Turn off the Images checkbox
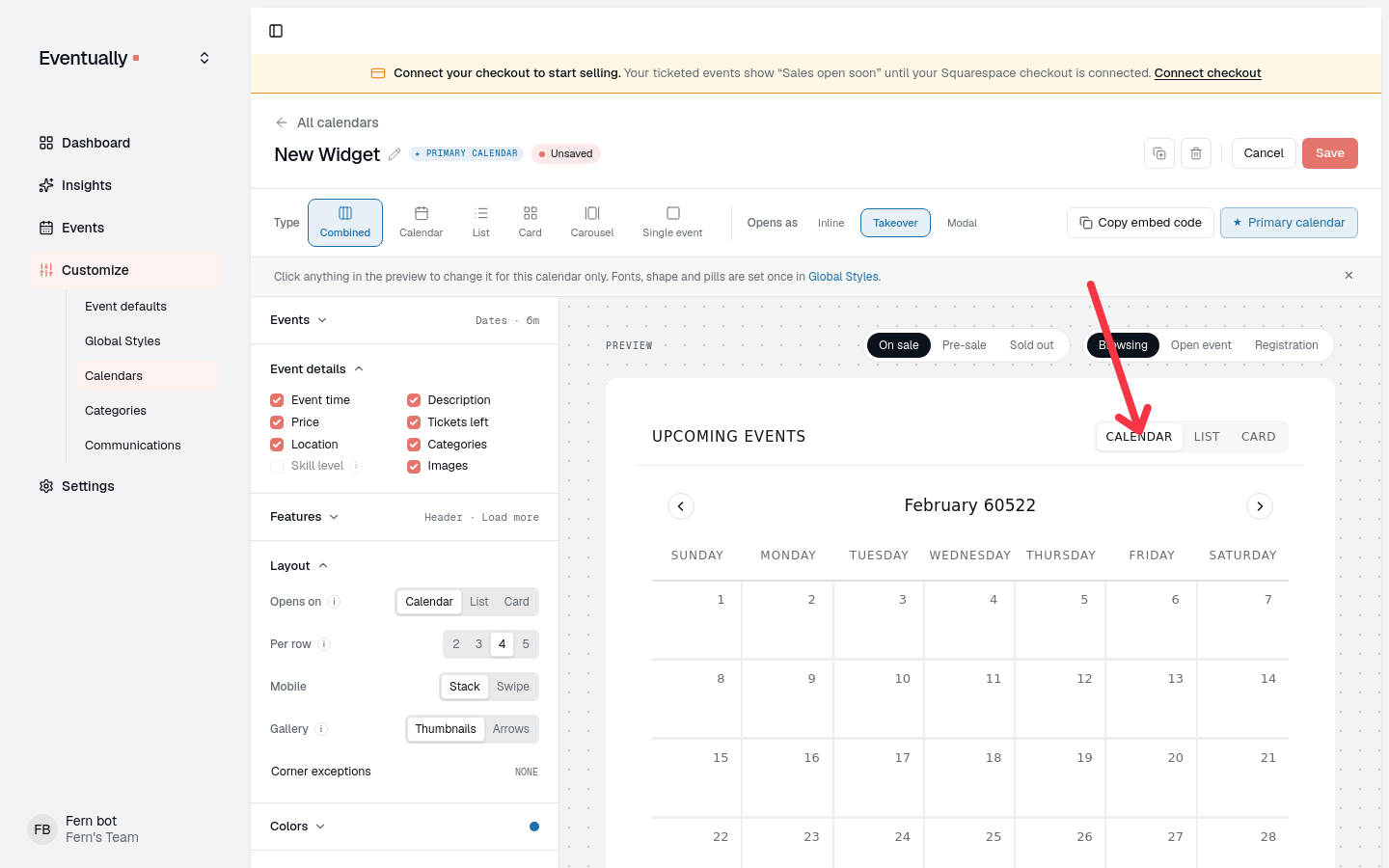The width and height of the screenshot is (1389, 868). coord(414,466)
